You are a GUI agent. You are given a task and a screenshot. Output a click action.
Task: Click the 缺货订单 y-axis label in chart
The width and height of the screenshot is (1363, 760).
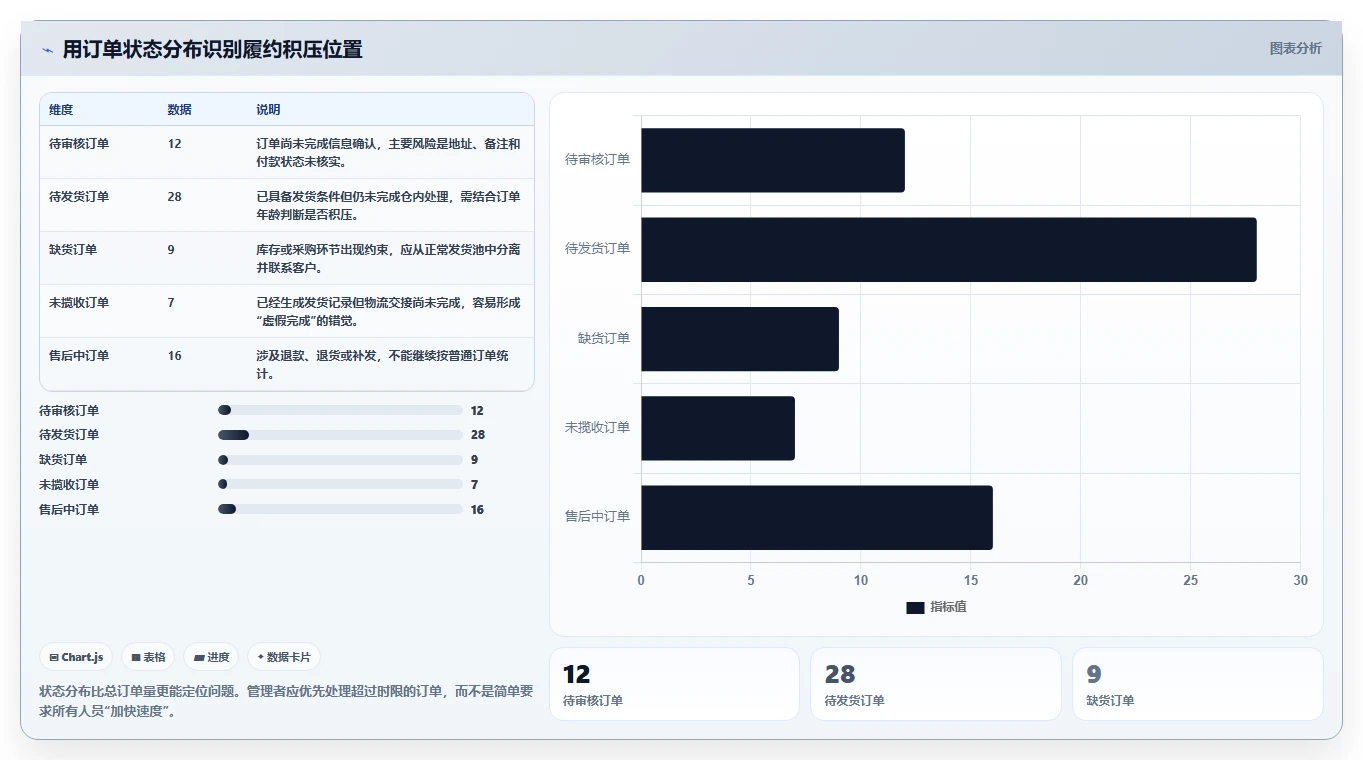pos(604,338)
